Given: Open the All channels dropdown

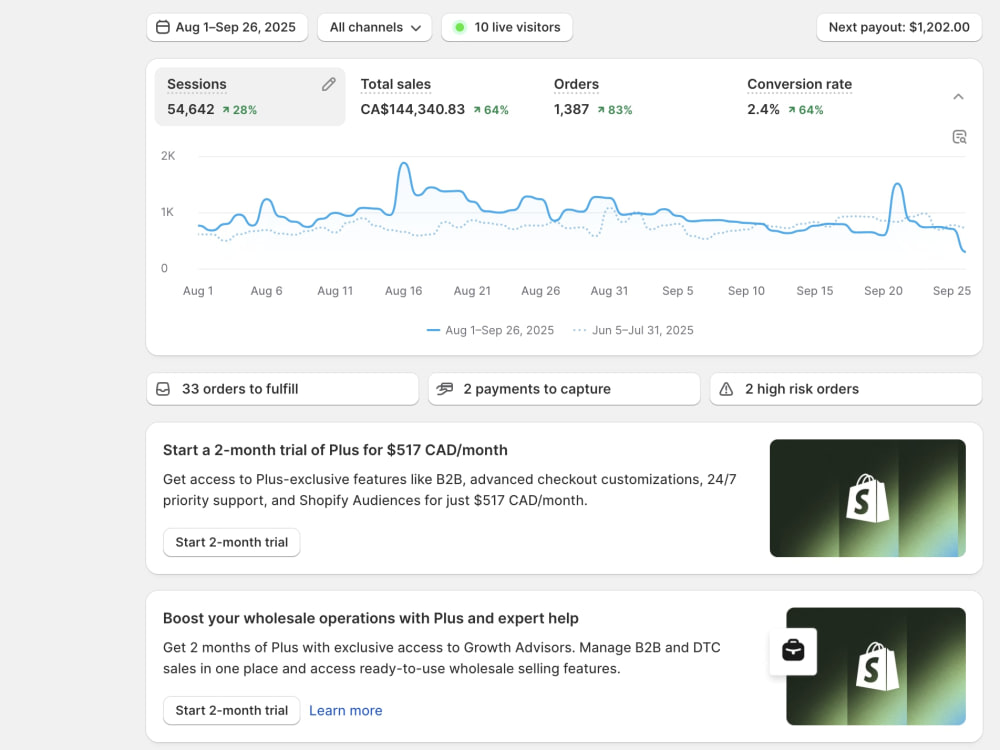Looking at the screenshot, I should [x=374, y=27].
